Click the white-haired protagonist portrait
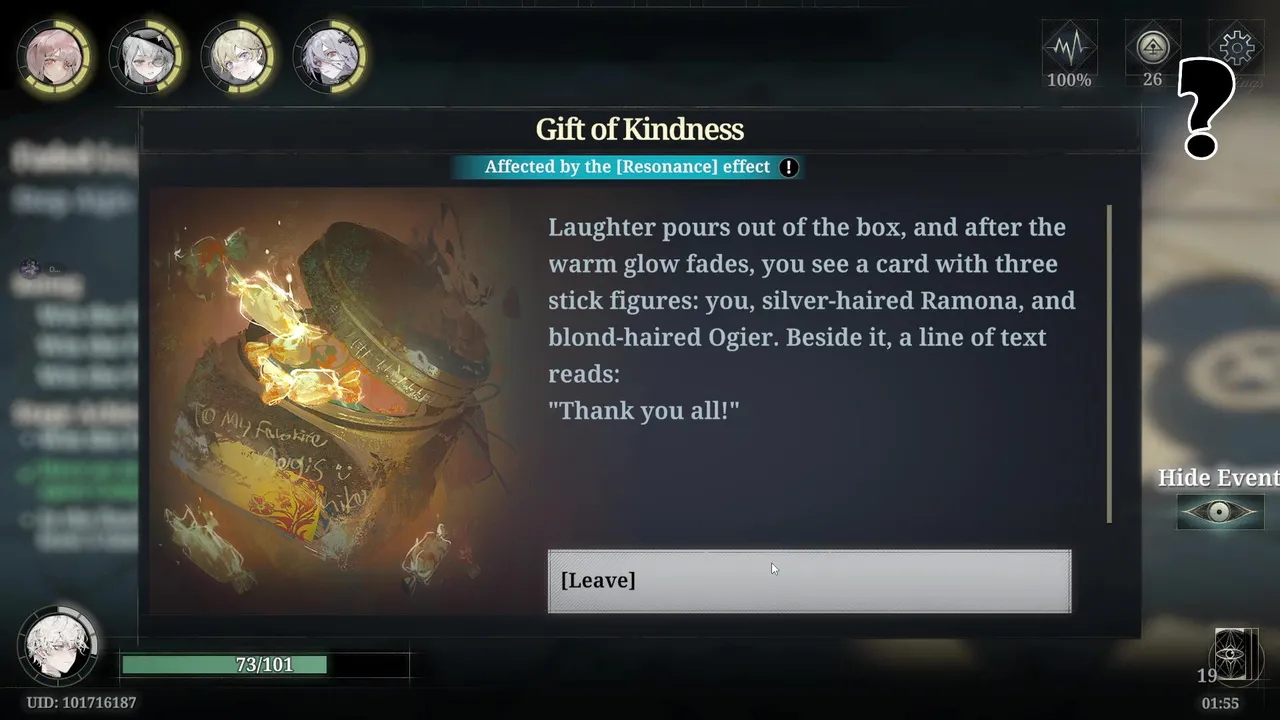 click(x=57, y=643)
